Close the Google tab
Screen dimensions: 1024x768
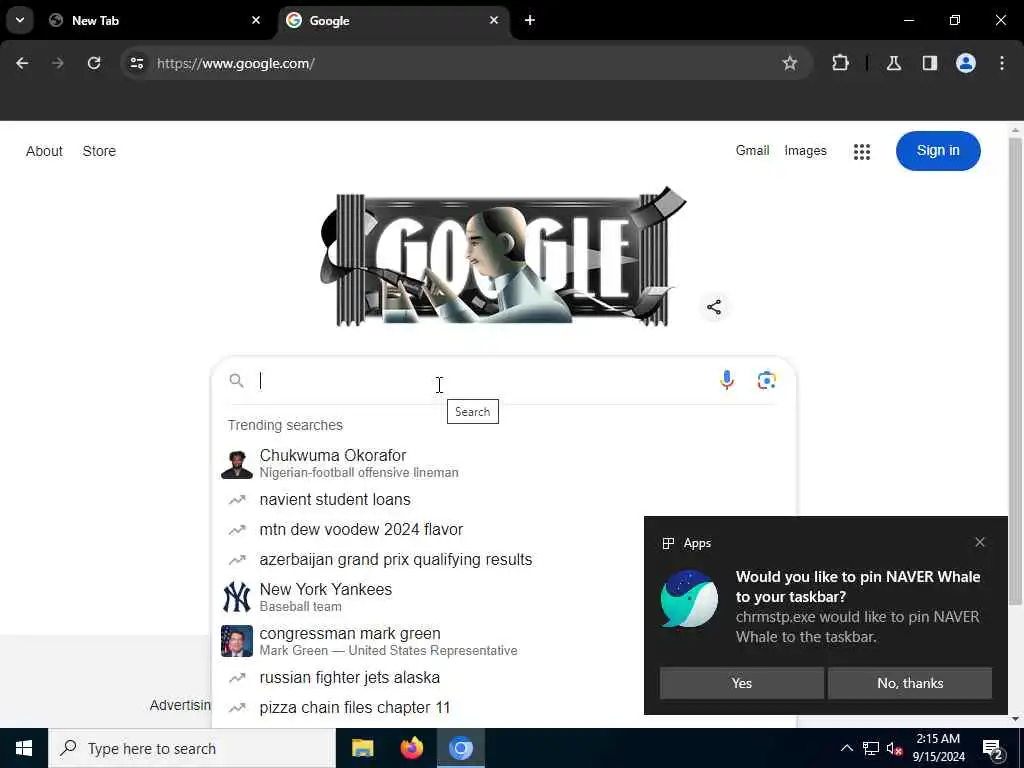coord(494,20)
